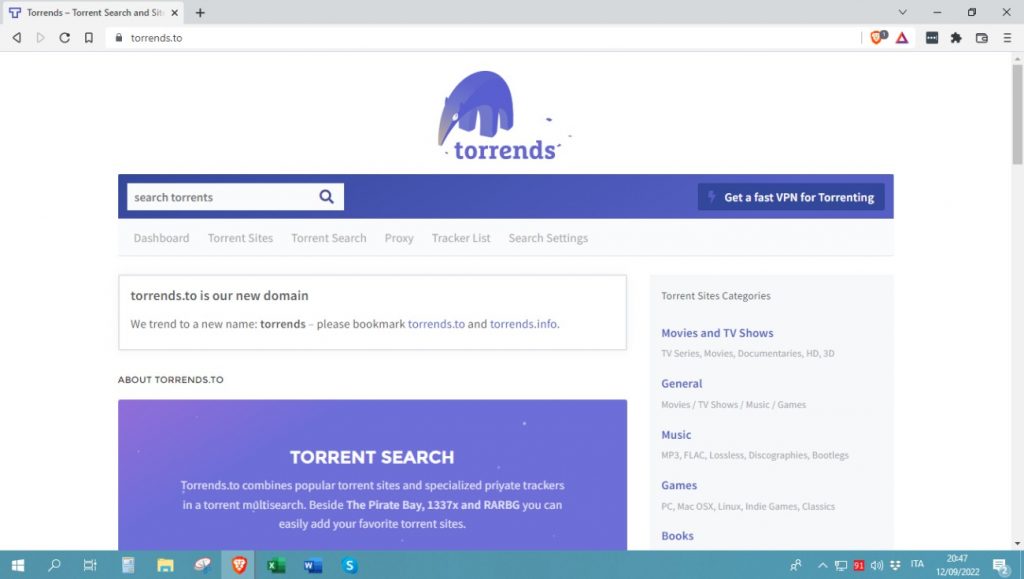Click the magnifier search icon in torrent search box
1024x579 pixels.
(x=326, y=197)
